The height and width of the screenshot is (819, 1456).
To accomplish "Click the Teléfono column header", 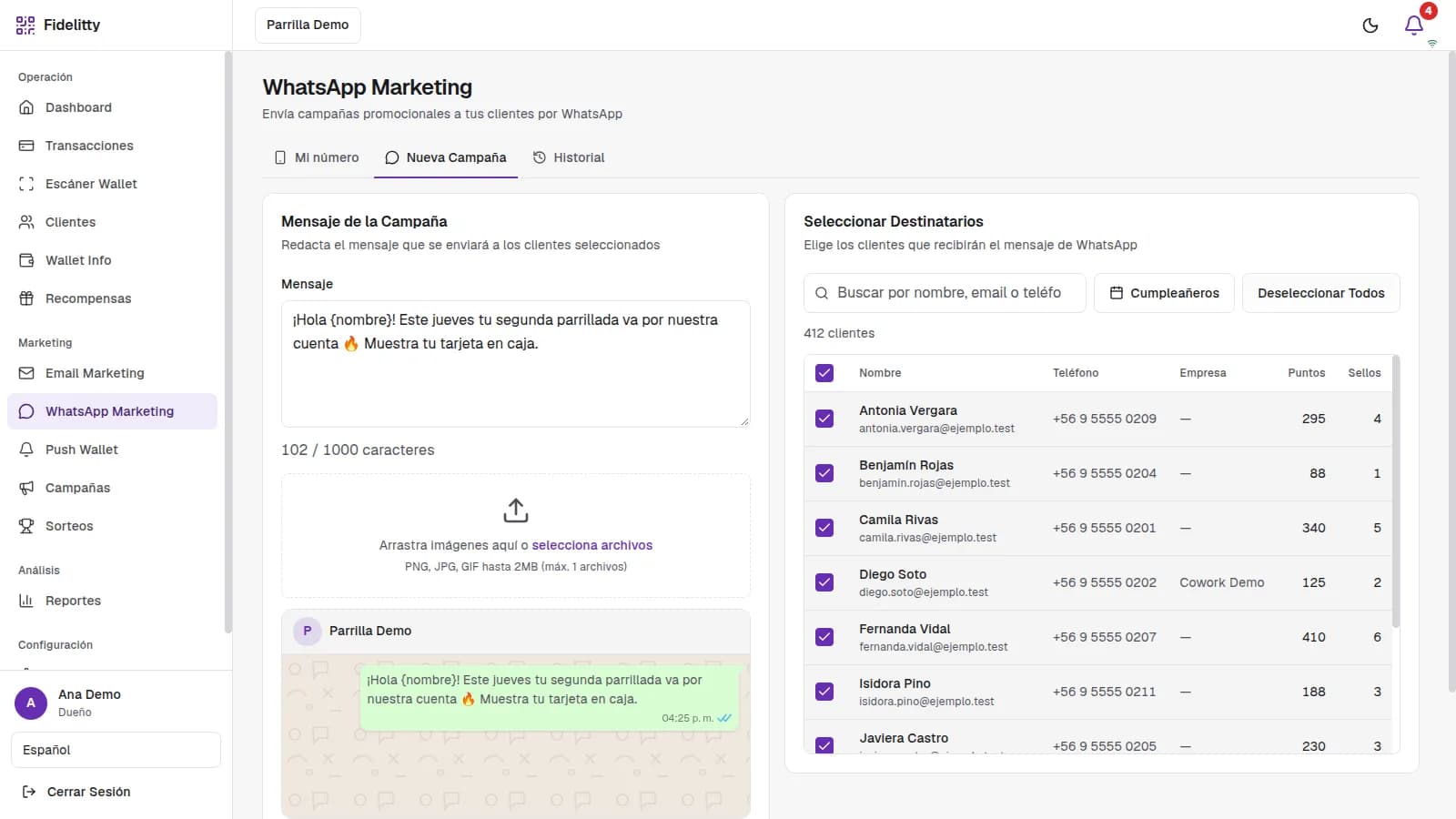I will 1076,373.
